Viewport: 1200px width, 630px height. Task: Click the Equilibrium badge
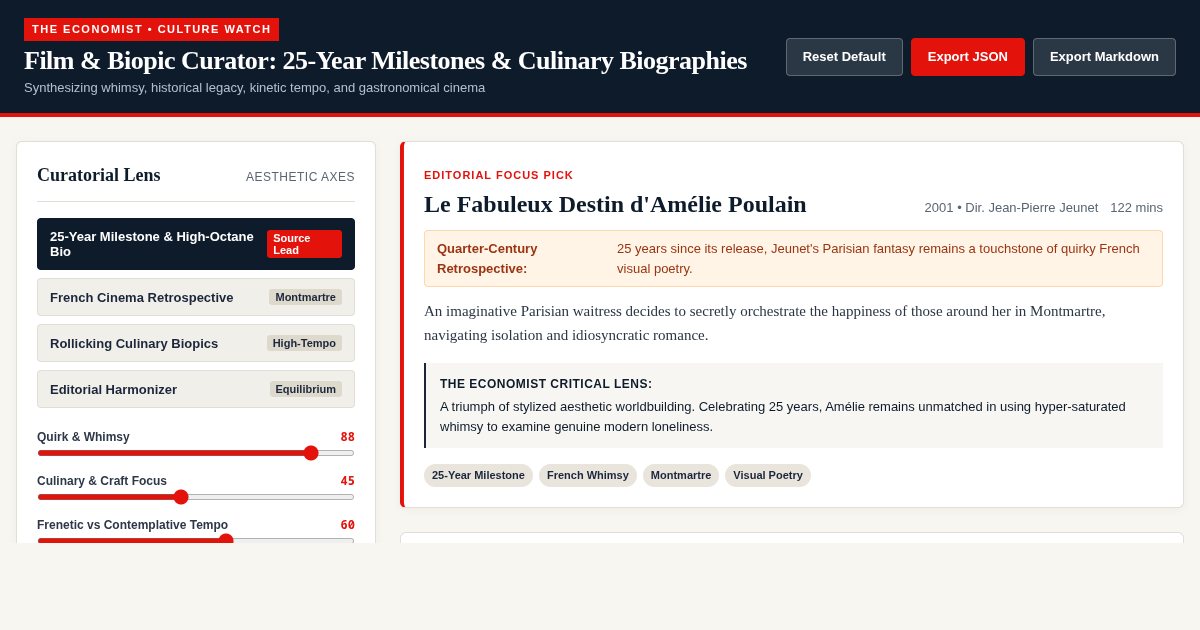pos(306,389)
